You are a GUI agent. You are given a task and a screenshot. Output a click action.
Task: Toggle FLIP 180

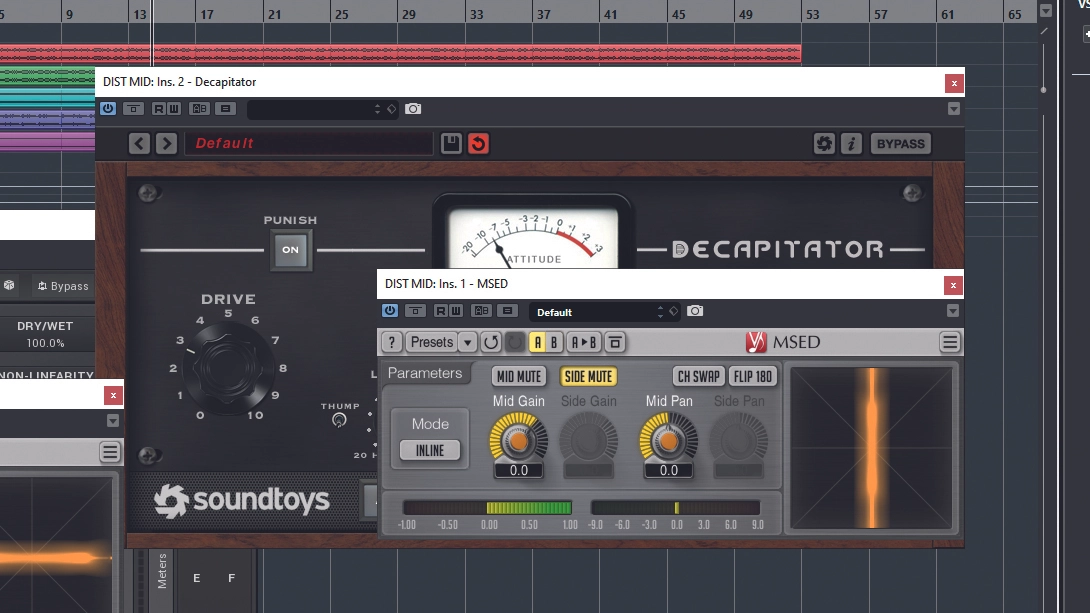click(753, 377)
